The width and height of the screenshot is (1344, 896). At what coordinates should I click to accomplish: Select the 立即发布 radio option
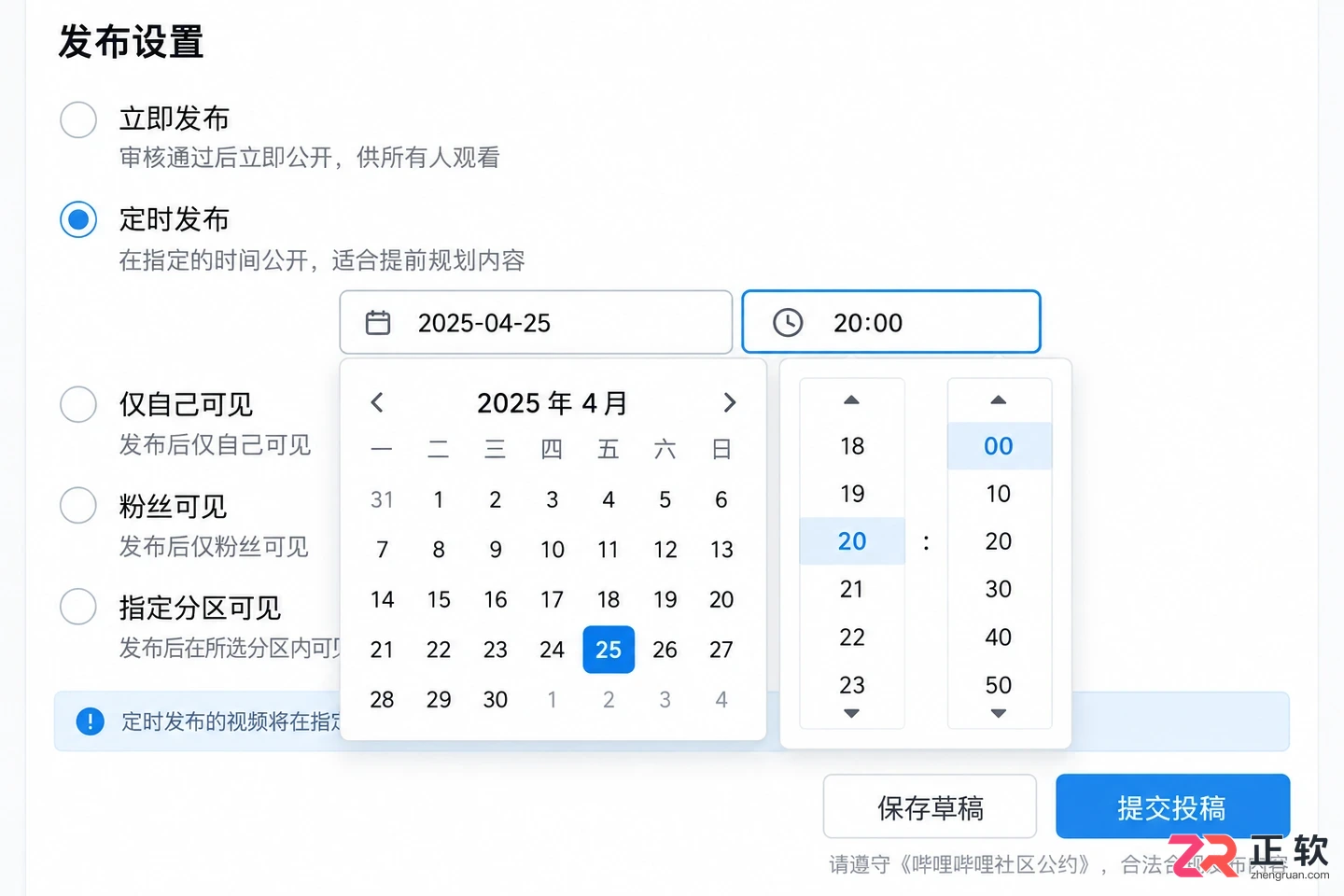coord(78,119)
